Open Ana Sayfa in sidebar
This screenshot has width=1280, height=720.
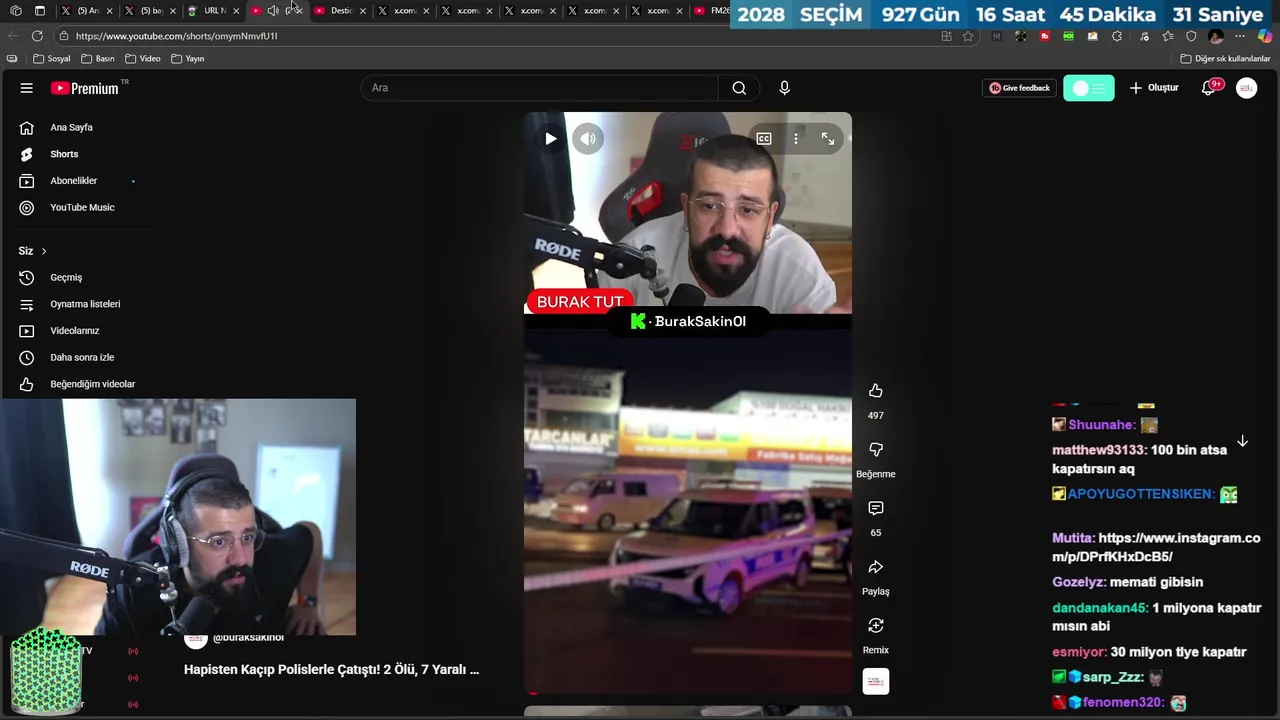[x=71, y=127]
